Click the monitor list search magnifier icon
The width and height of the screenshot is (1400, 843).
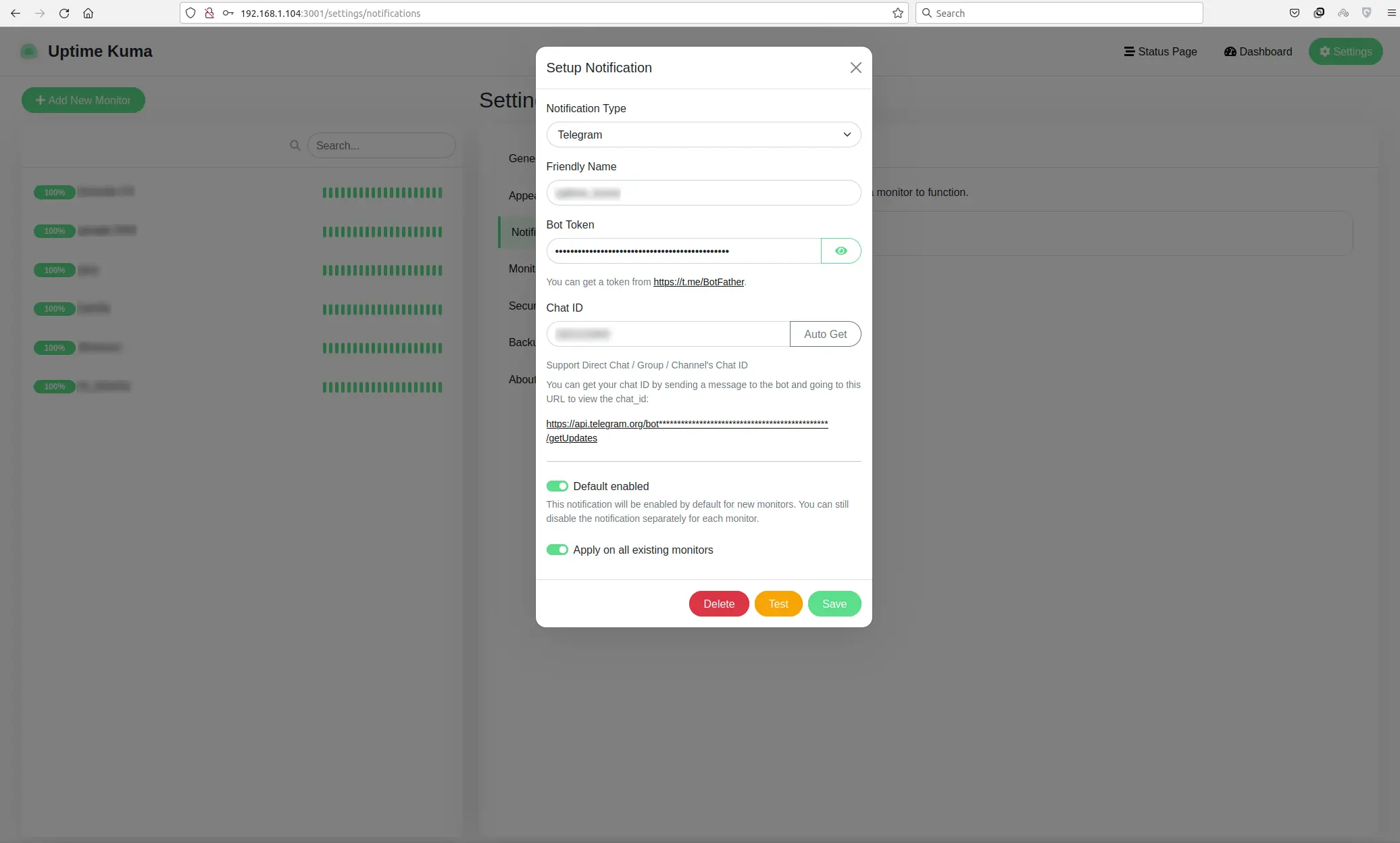coord(295,145)
